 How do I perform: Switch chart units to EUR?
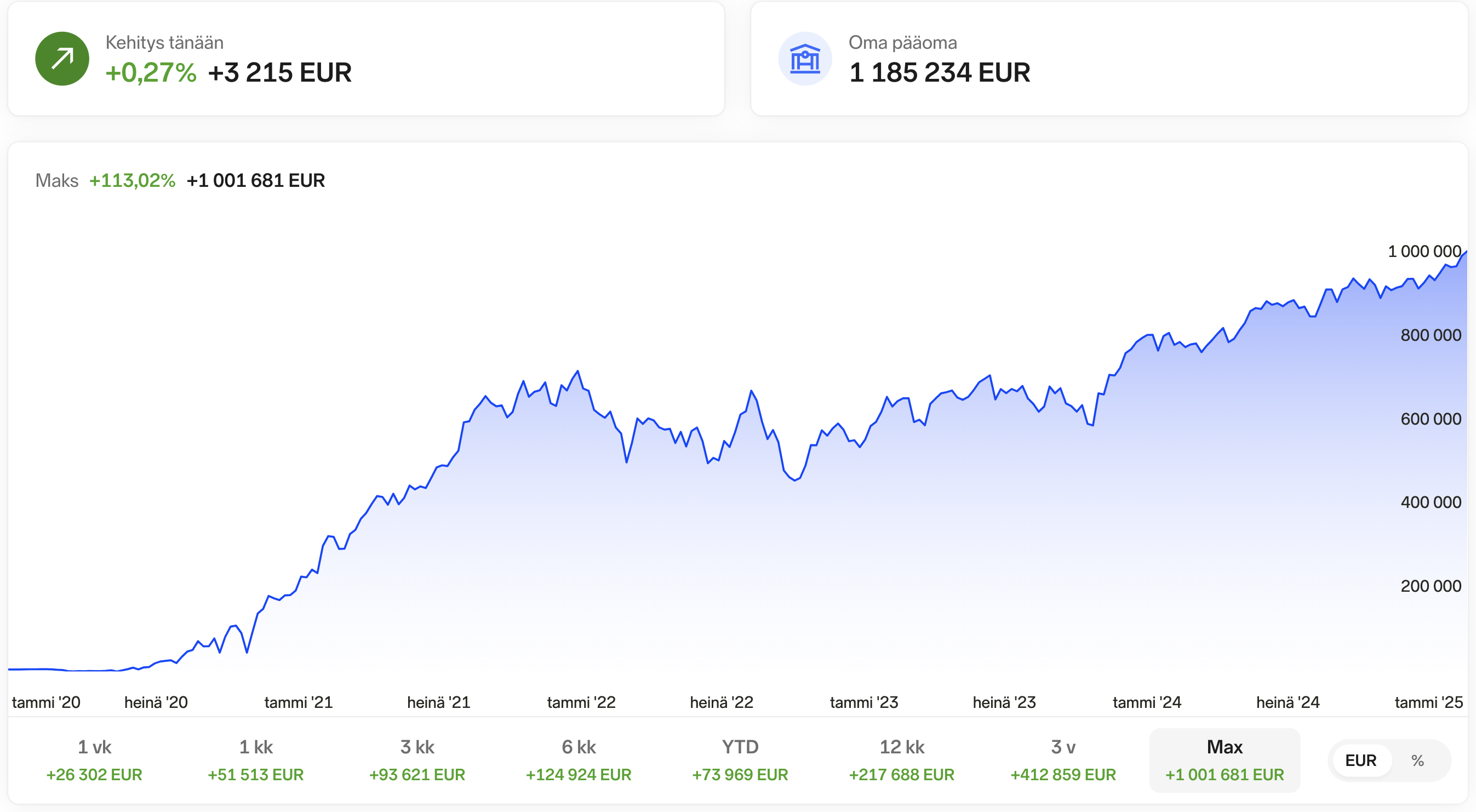coord(1360,760)
